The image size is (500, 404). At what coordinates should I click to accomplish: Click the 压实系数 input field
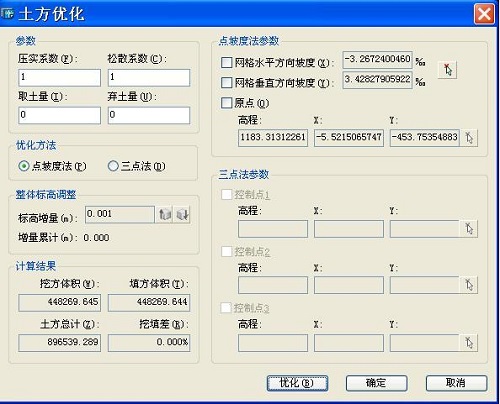(59, 78)
